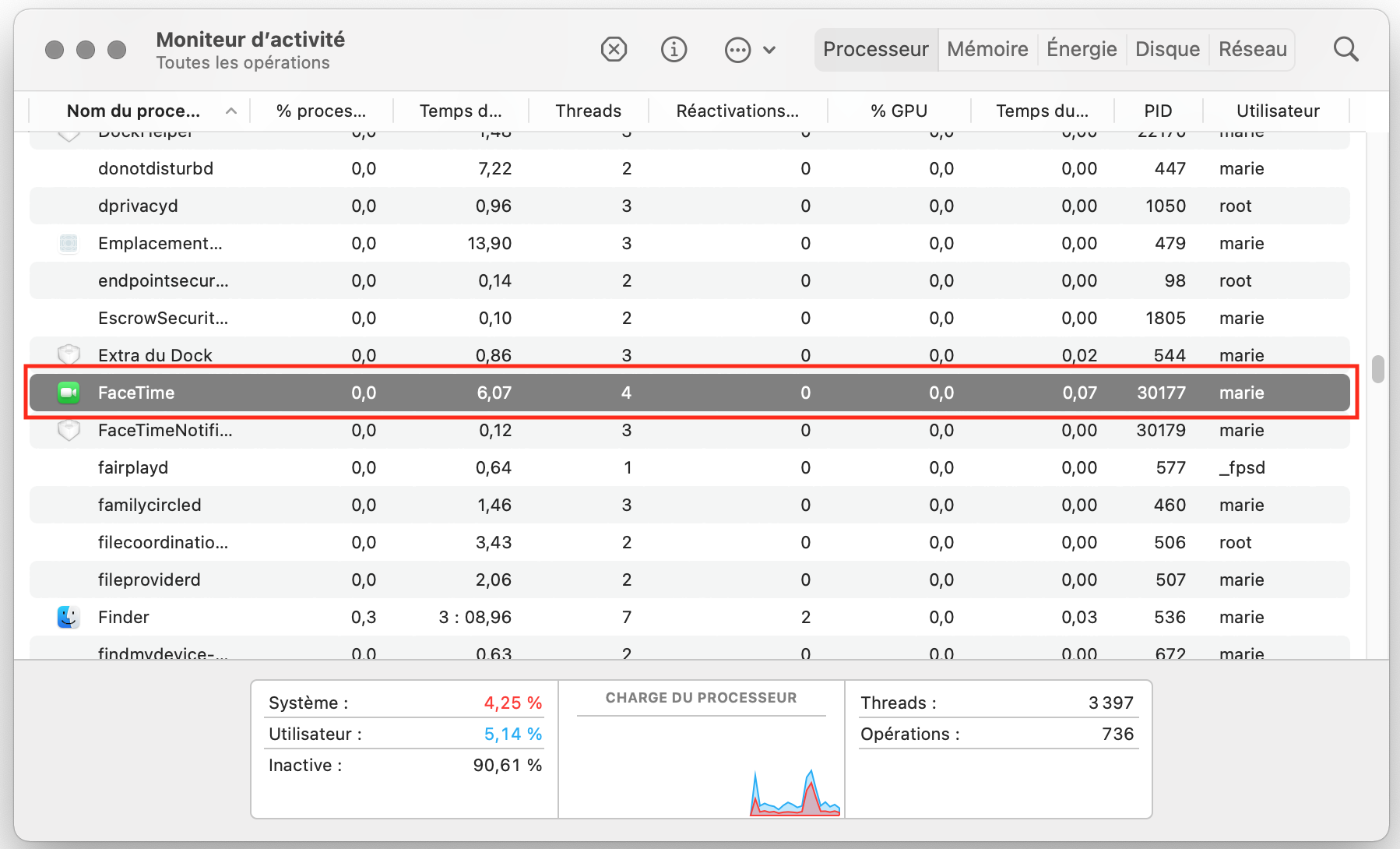This screenshot has width=1400, height=849.
Task: Sort by the Nom du processus column
Action: click(x=133, y=111)
